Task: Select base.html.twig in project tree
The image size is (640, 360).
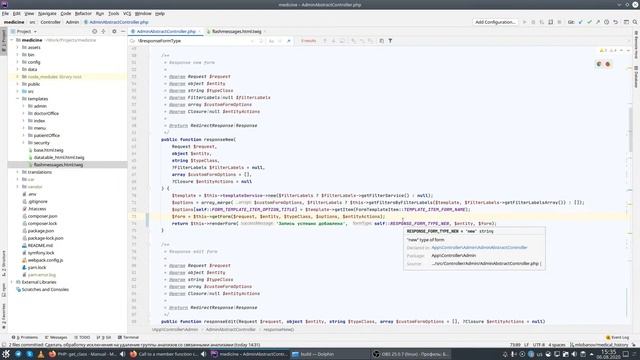Action: click(48, 150)
